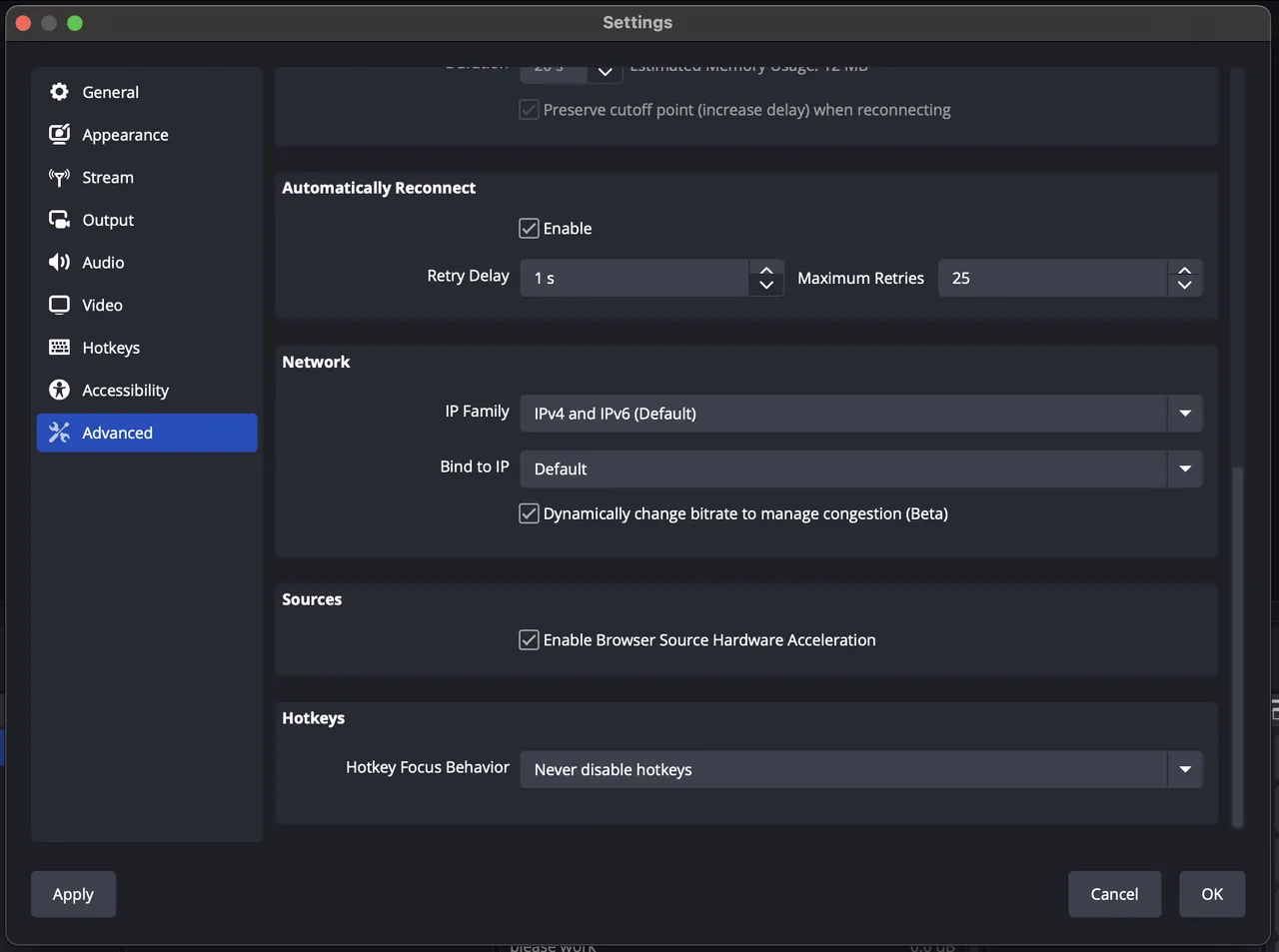This screenshot has height=952, width=1279.
Task: Toggle Browser Source Hardware Acceleration checkbox
Action: tap(530, 640)
